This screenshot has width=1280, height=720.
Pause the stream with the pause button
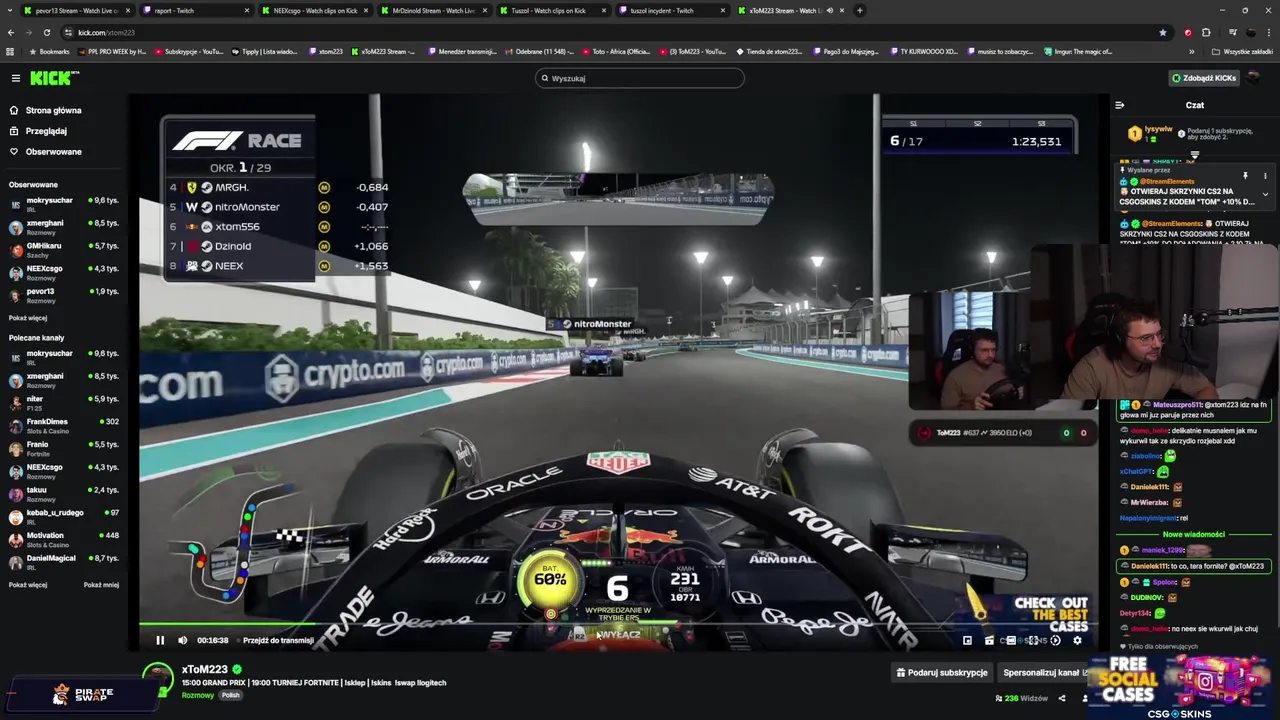[x=160, y=640]
